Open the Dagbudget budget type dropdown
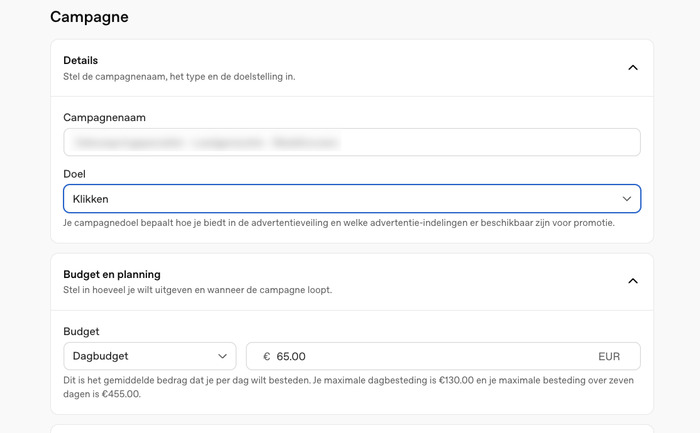 pos(150,356)
